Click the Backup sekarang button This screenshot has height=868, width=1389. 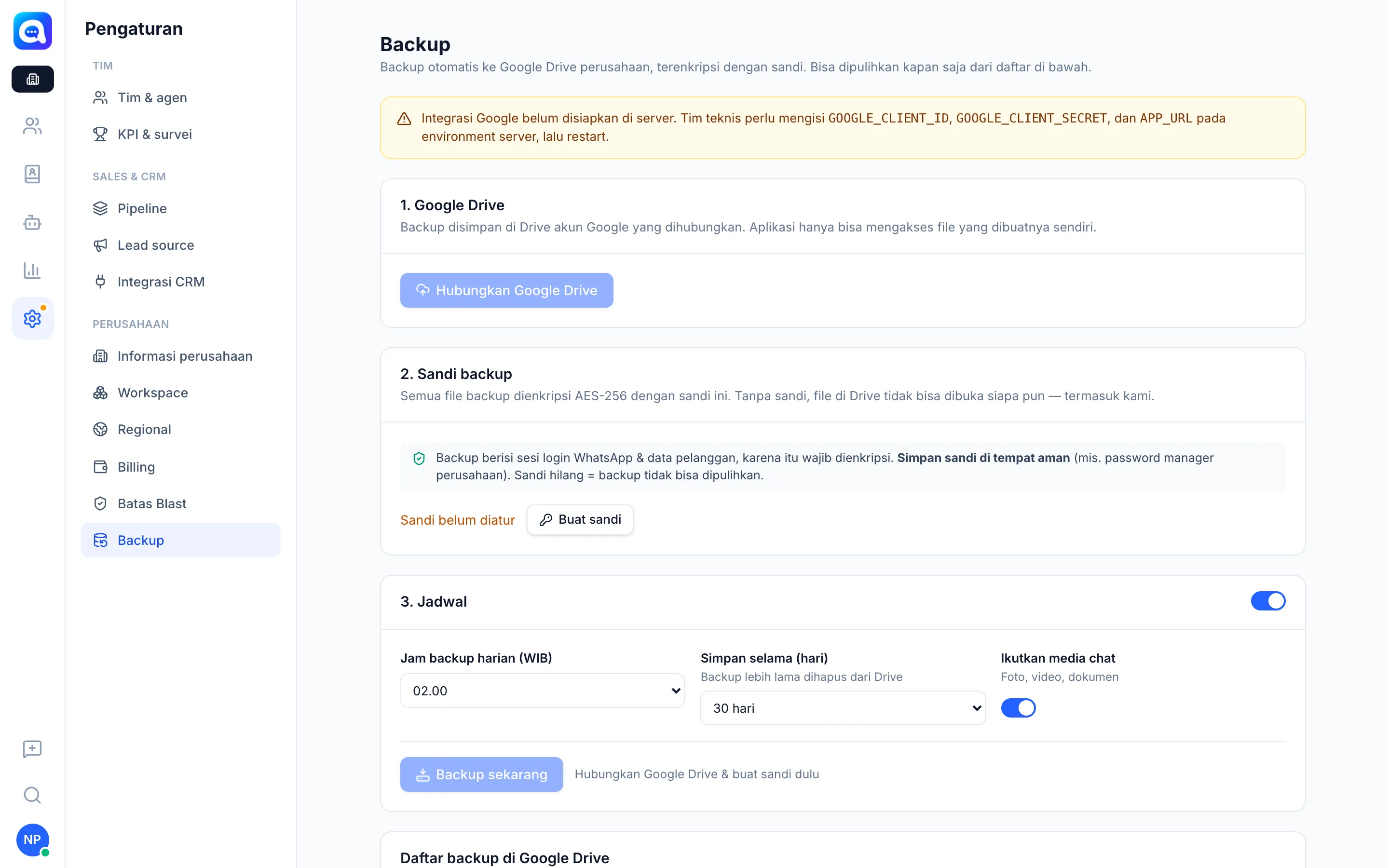pos(481,774)
